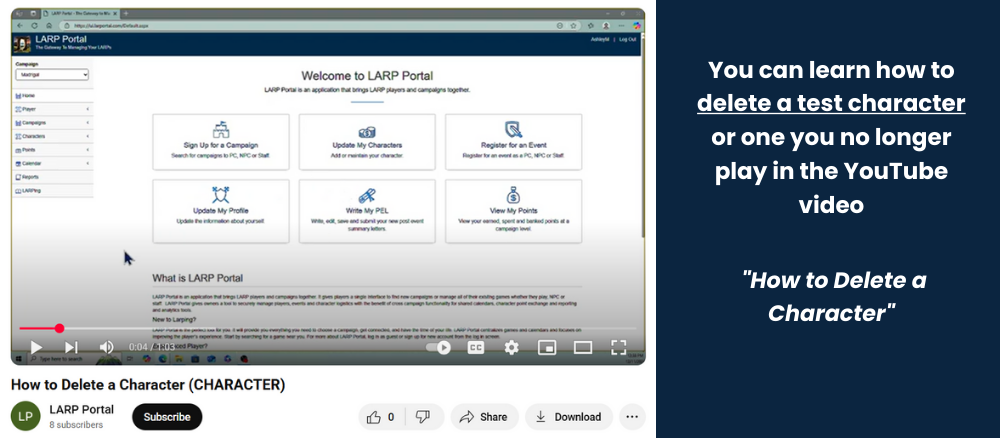Open the video settings gear
This screenshot has width=1000, height=438.
coord(511,347)
